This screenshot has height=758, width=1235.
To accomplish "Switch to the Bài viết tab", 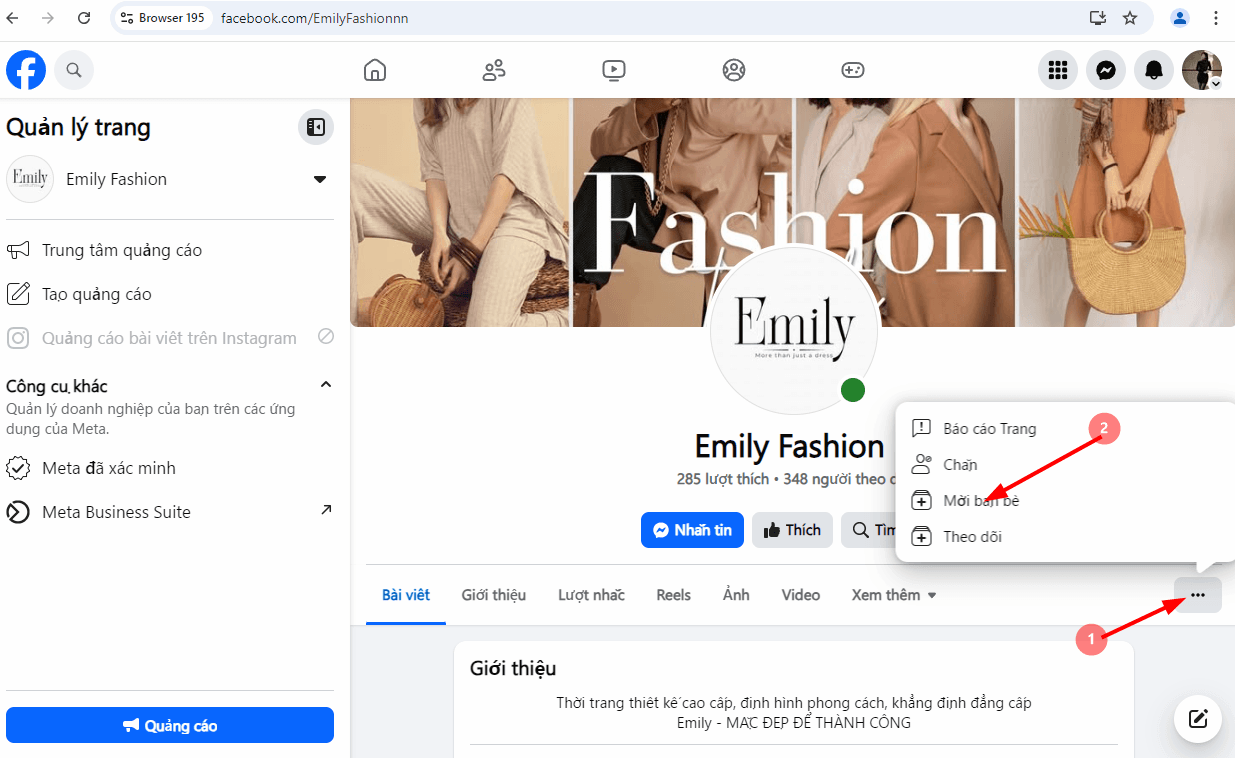I will tap(406, 595).
